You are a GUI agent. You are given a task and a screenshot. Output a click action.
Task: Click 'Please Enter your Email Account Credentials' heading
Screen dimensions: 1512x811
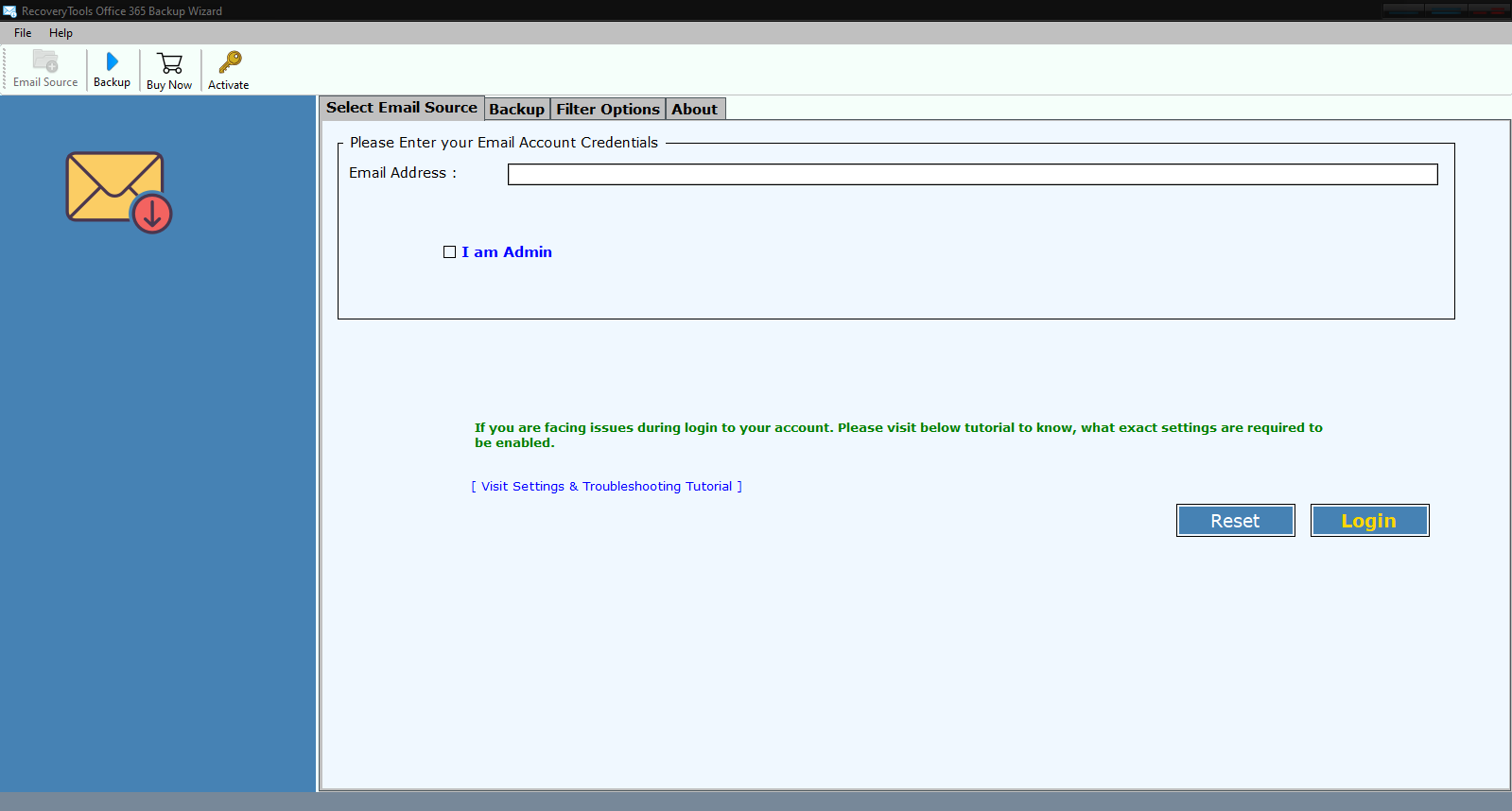coord(504,143)
